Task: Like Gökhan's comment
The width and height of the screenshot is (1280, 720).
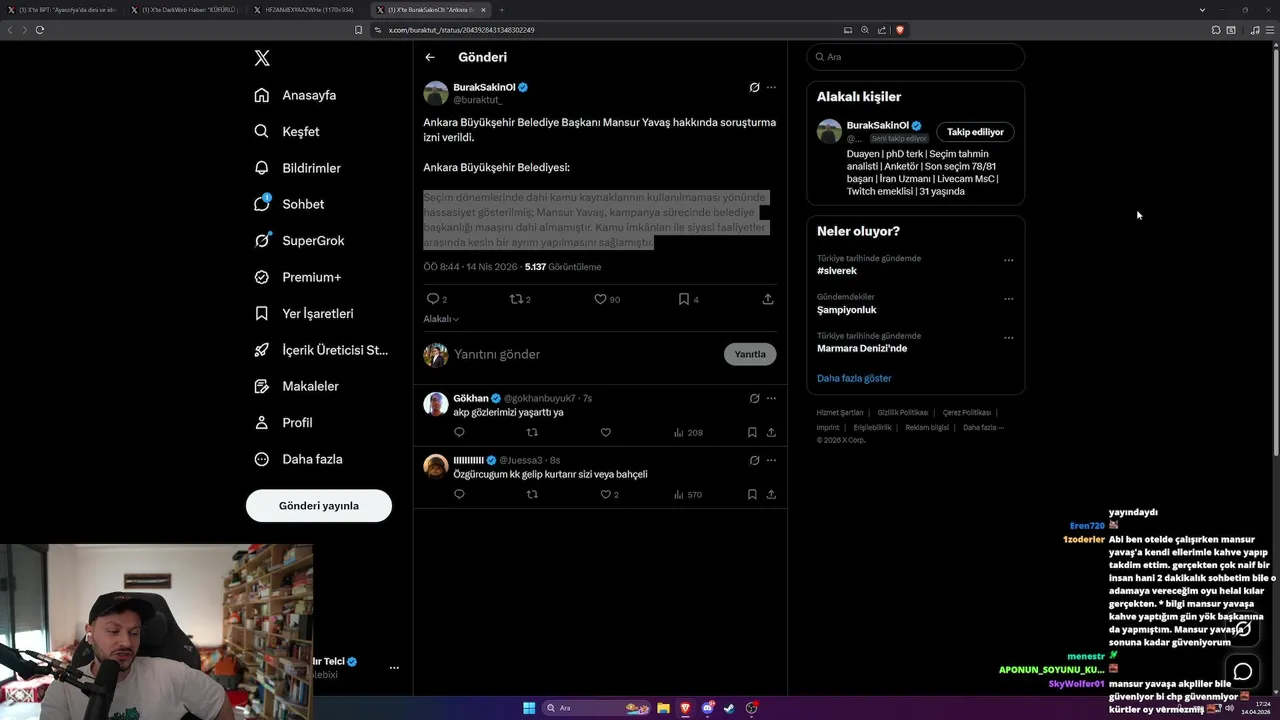Action: click(x=605, y=432)
